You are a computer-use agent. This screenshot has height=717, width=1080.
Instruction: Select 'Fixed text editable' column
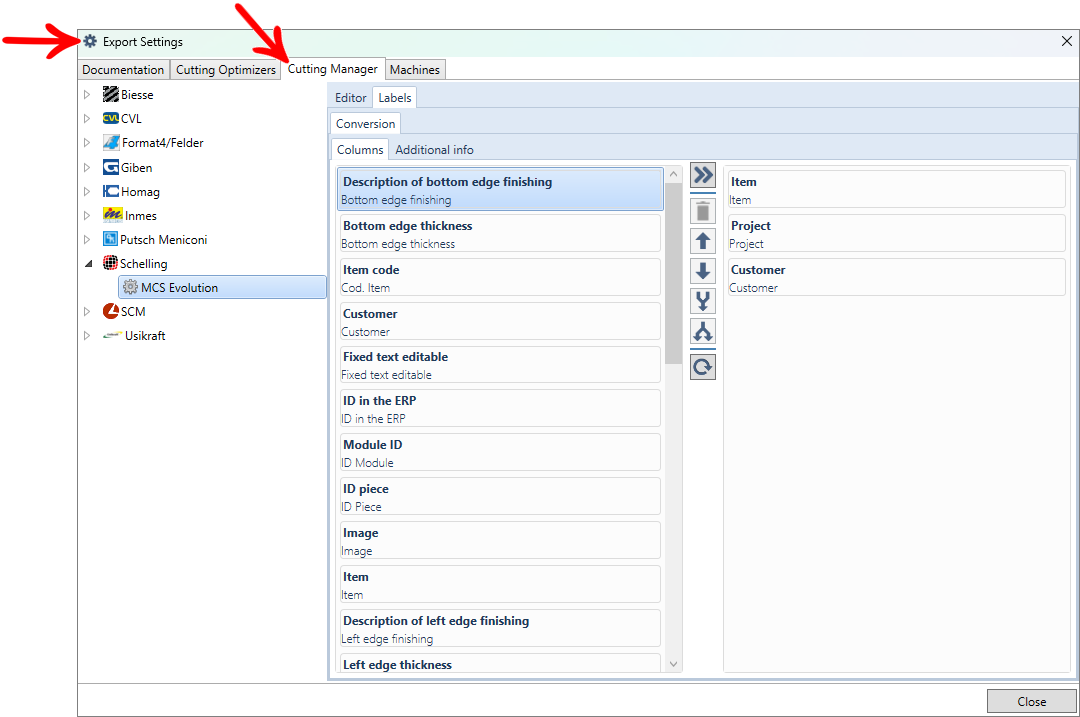click(x=501, y=365)
